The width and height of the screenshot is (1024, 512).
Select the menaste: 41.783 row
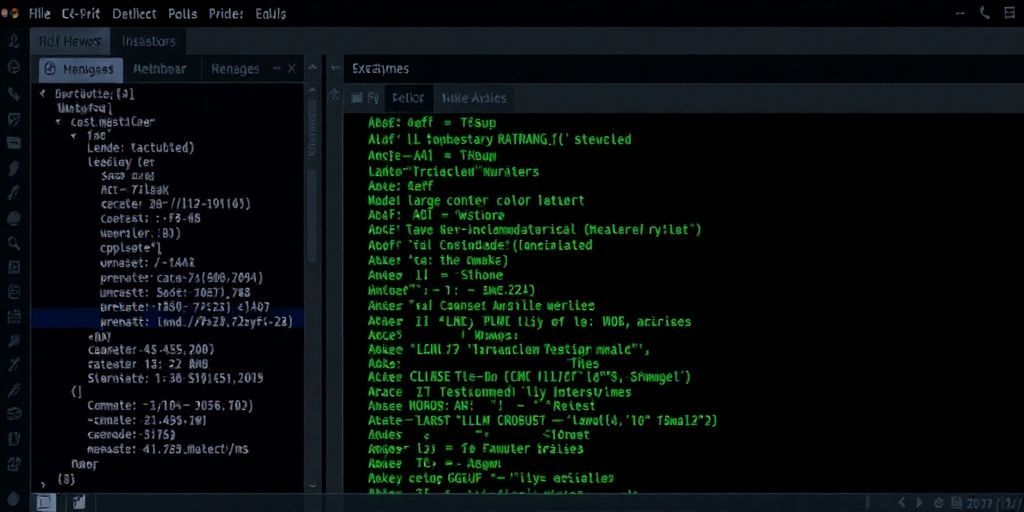pos(168,449)
